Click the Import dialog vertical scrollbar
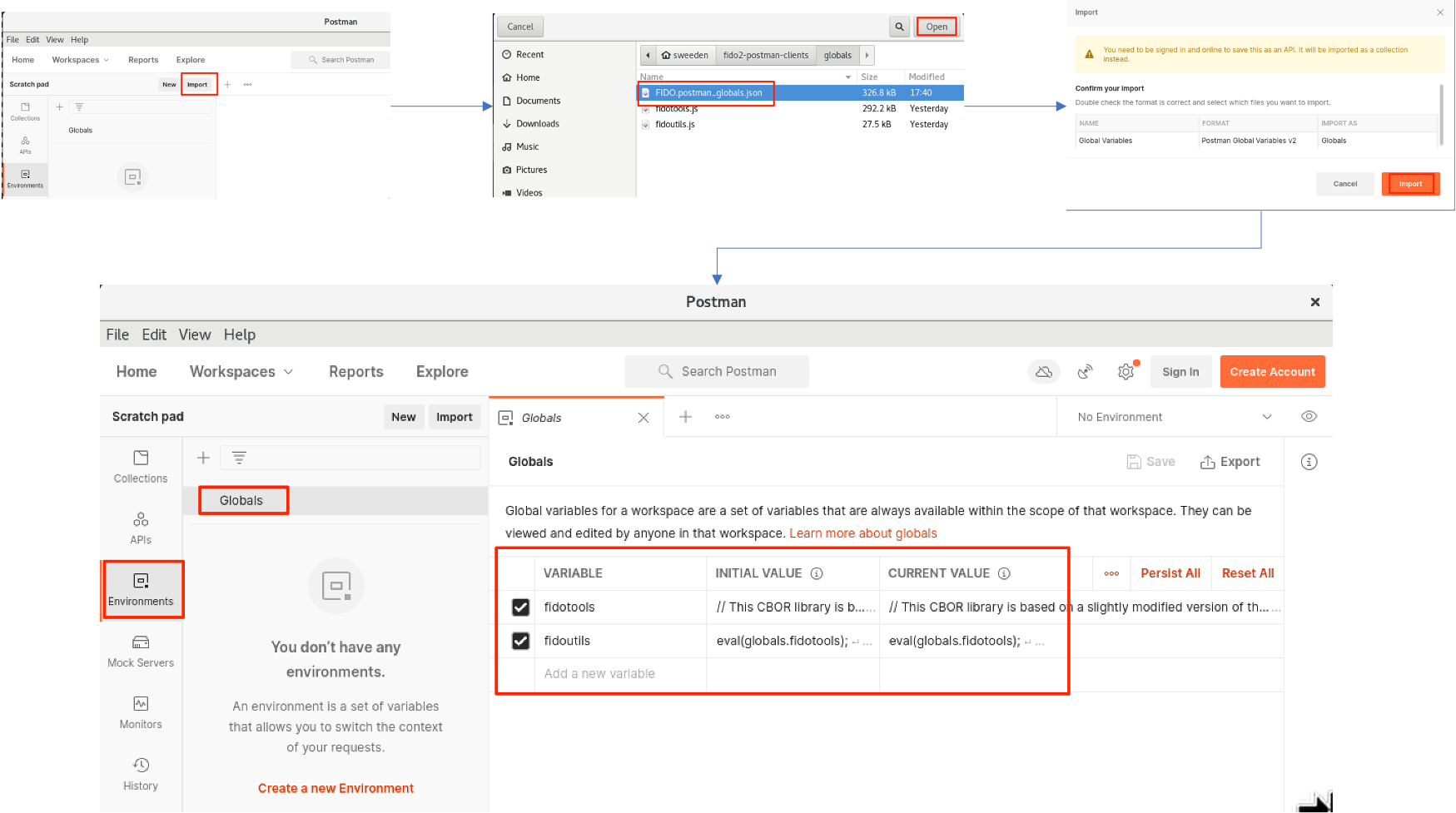The image size is (1456, 813). (x=1442, y=114)
